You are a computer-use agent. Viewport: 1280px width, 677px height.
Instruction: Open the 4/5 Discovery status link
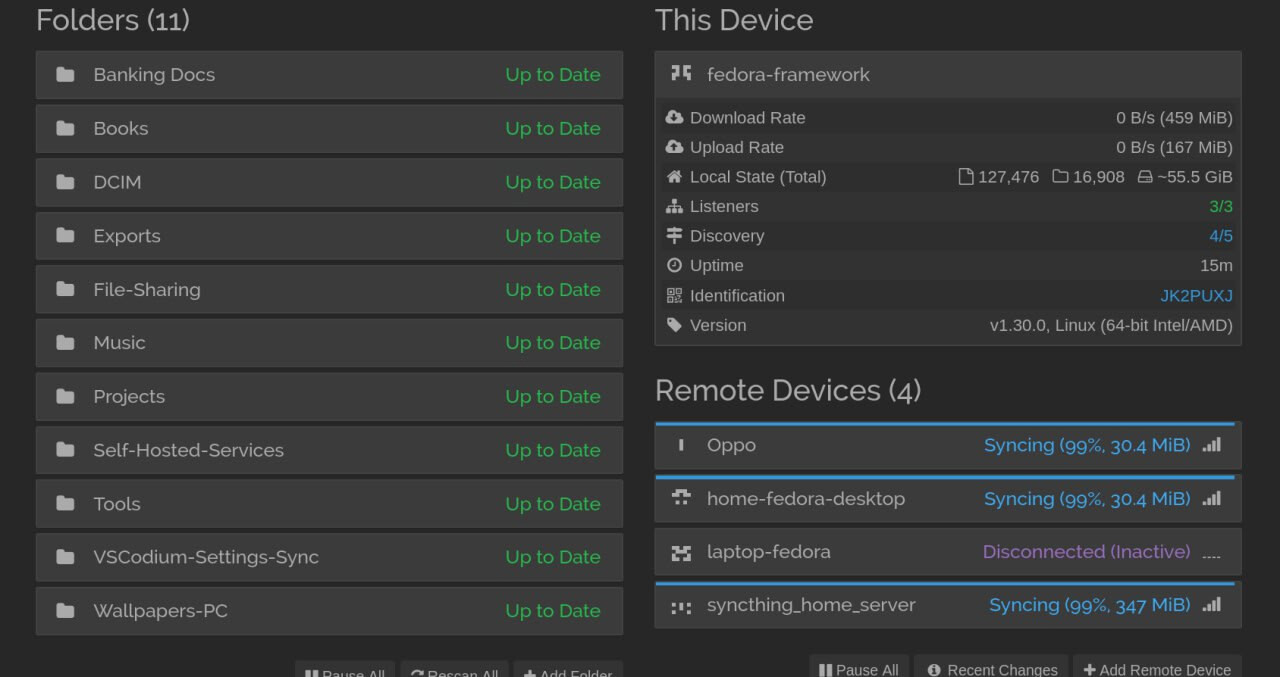[x=1220, y=236]
